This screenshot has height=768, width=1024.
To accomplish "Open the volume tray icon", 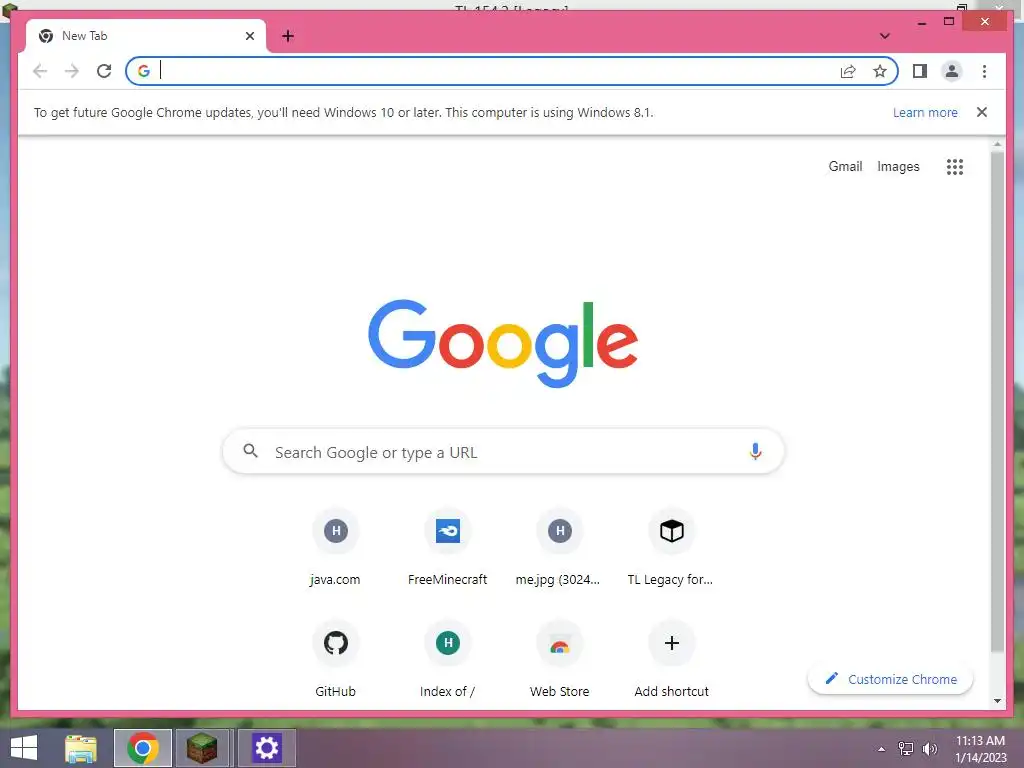I will click(x=929, y=749).
